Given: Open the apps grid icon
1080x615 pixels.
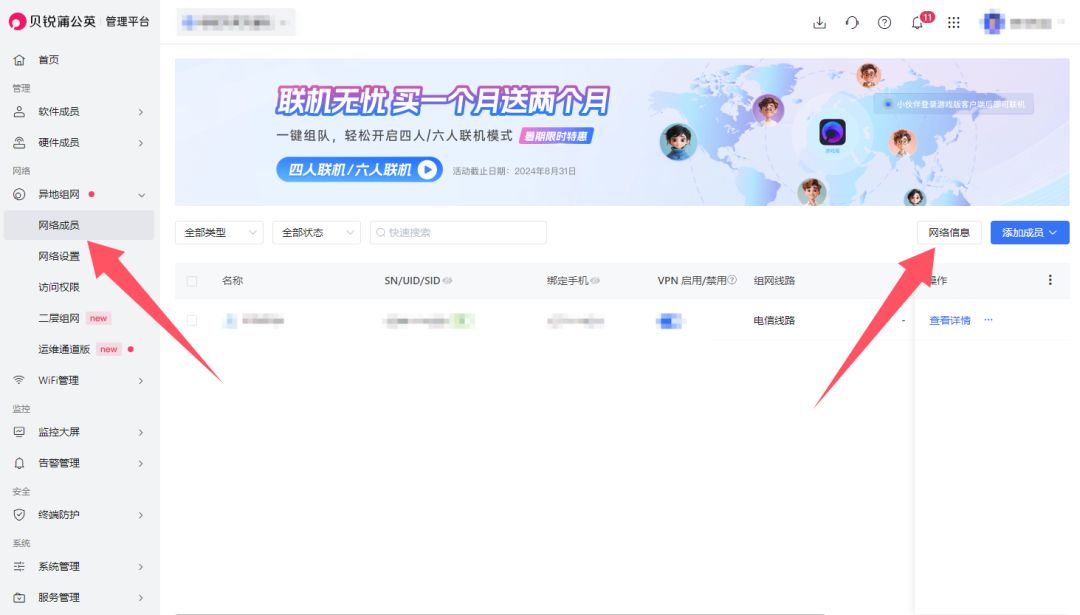Looking at the screenshot, I should click(953, 23).
